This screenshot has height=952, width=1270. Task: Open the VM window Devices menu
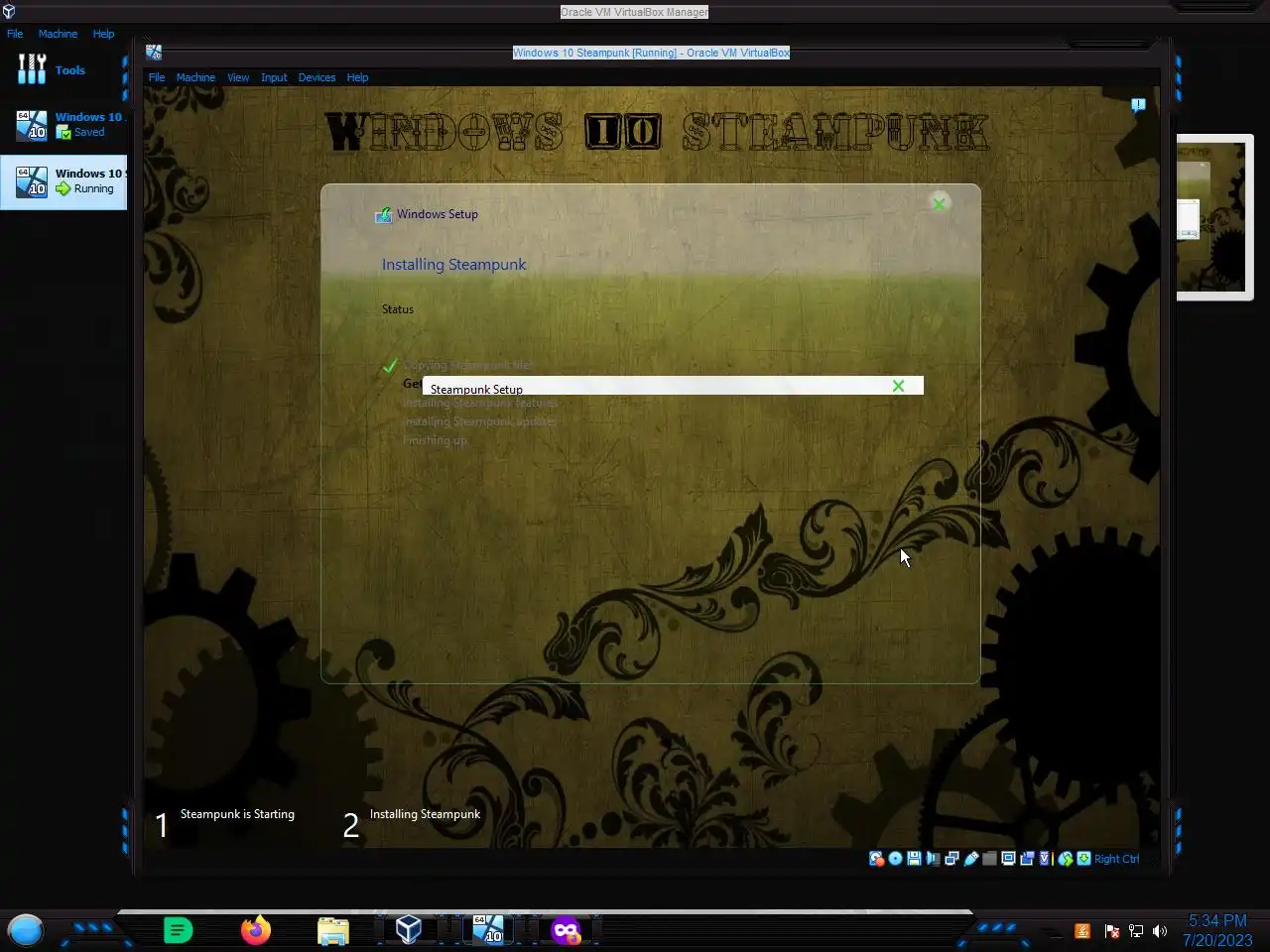coord(317,77)
